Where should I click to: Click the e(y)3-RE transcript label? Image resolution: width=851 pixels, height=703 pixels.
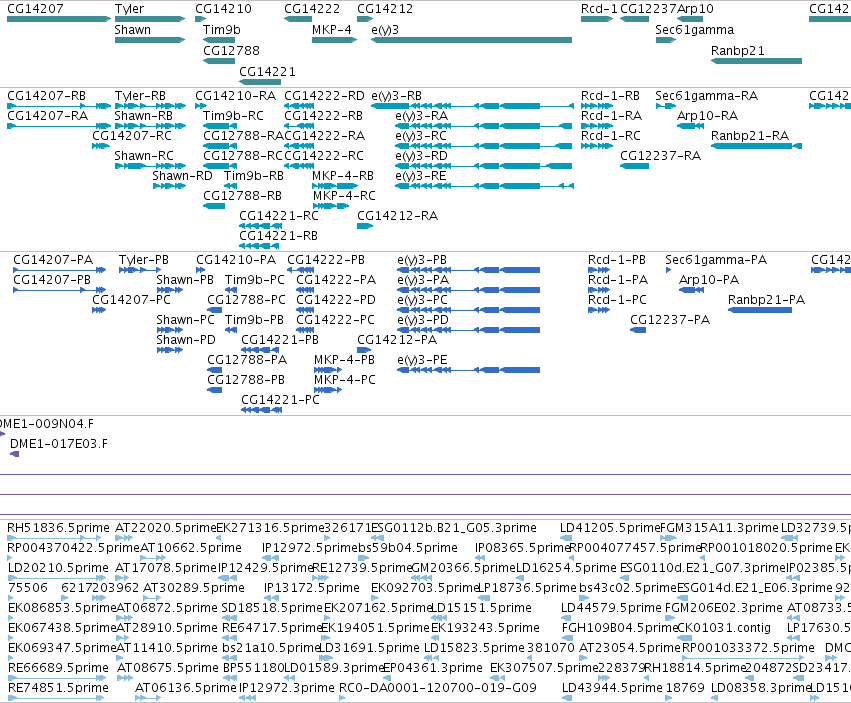pos(421,176)
